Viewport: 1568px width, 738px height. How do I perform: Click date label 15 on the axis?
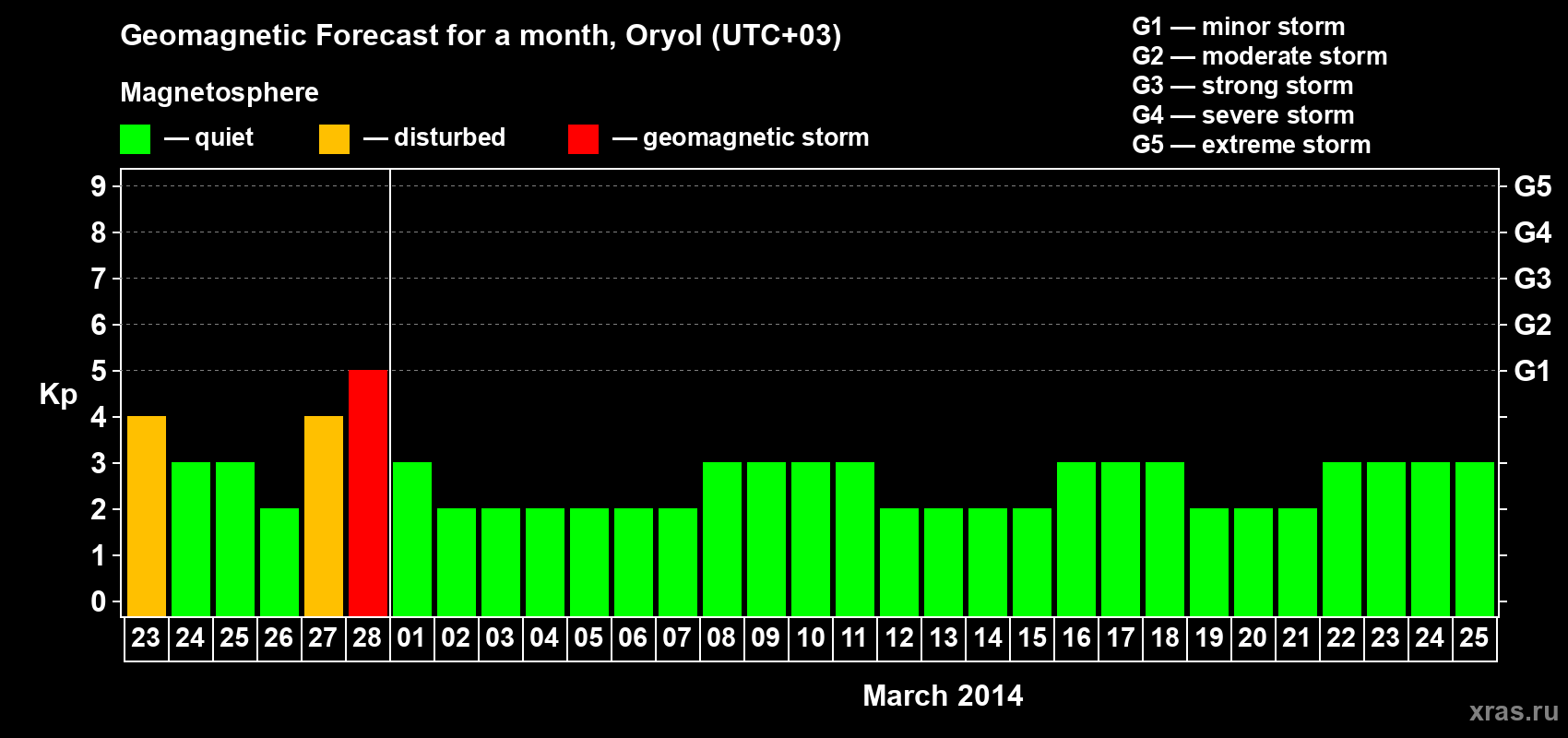[x=1032, y=638]
